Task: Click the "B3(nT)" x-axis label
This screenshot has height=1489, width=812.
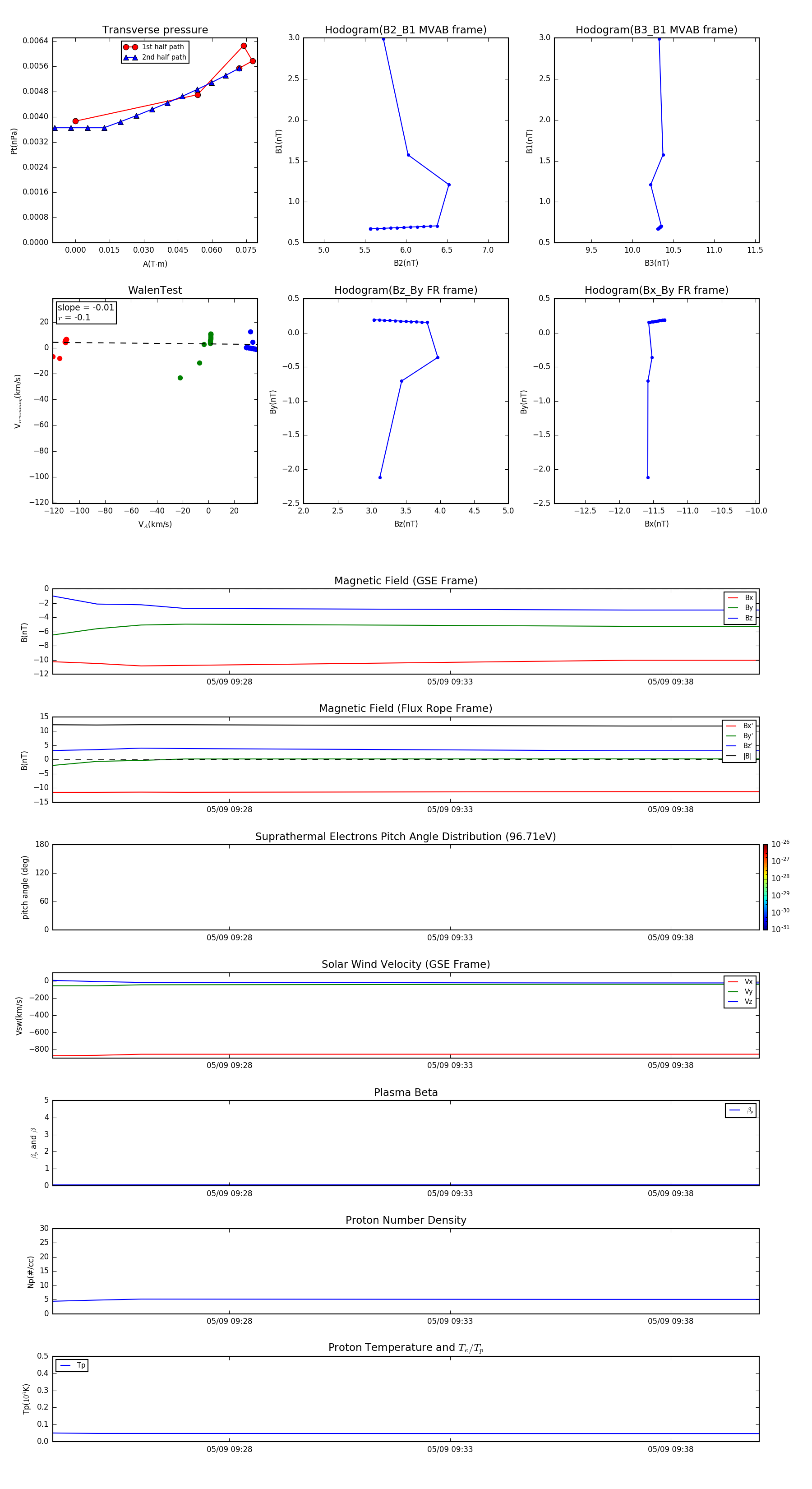Action: click(x=656, y=263)
